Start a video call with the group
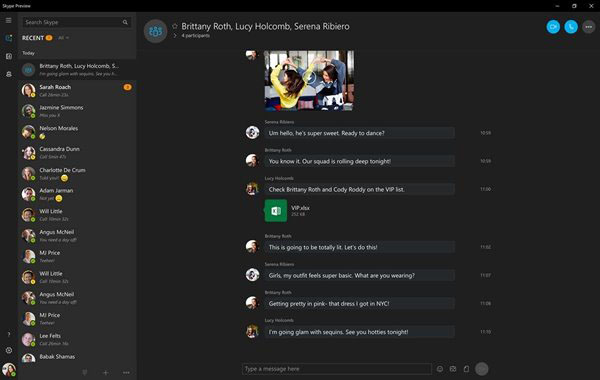Screen dimensions: 600x380 pos(553,27)
